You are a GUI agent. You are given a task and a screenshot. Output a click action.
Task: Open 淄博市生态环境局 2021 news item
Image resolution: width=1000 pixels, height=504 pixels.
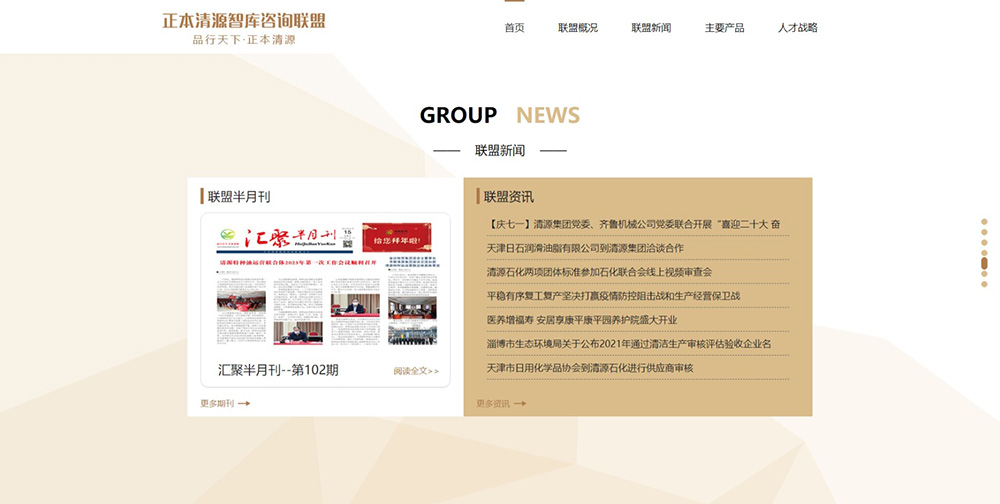pos(628,344)
